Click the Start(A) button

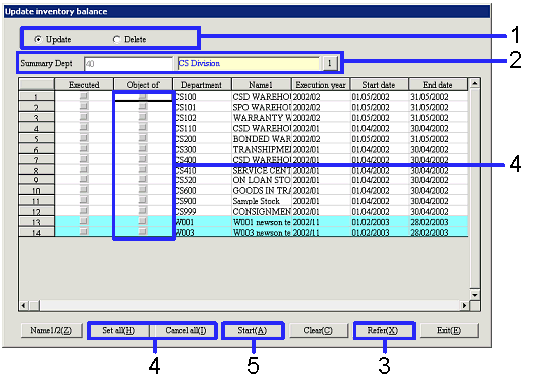(253, 330)
